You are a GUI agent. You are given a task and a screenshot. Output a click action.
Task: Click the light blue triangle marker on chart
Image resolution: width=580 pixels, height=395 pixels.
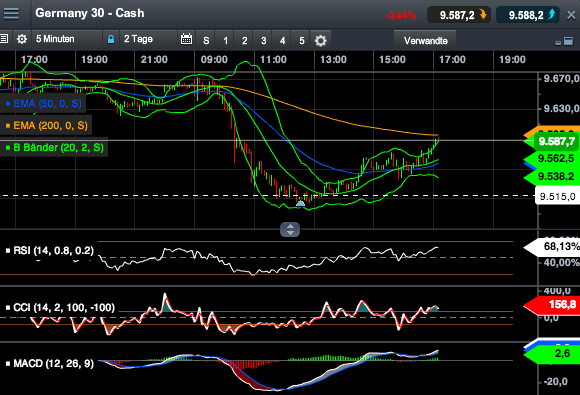coord(300,203)
